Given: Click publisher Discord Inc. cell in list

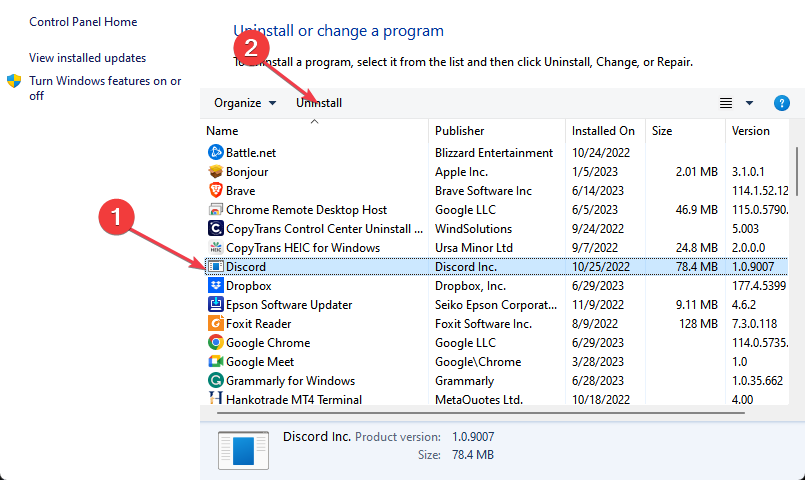Looking at the screenshot, I should pyautogui.click(x=466, y=266).
